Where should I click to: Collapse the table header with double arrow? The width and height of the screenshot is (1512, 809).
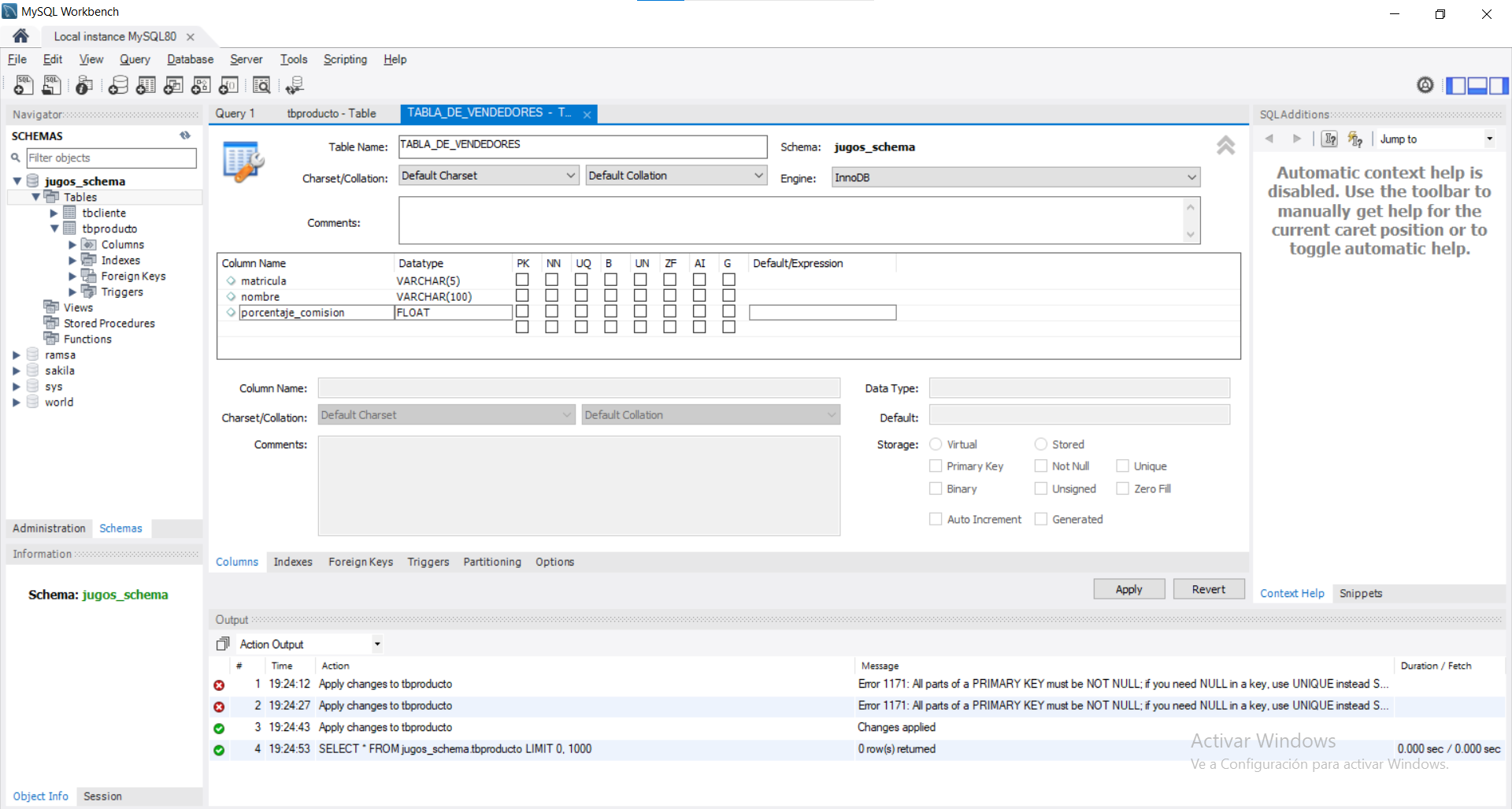point(1225,145)
